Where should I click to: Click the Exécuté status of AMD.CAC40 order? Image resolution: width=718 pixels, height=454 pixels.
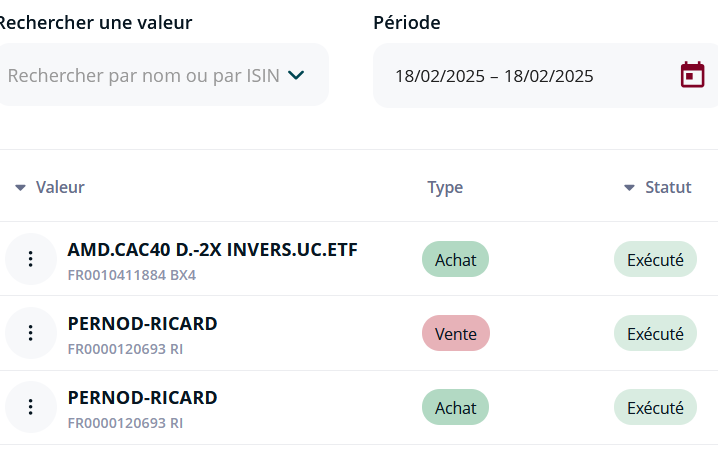pos(655,259)
